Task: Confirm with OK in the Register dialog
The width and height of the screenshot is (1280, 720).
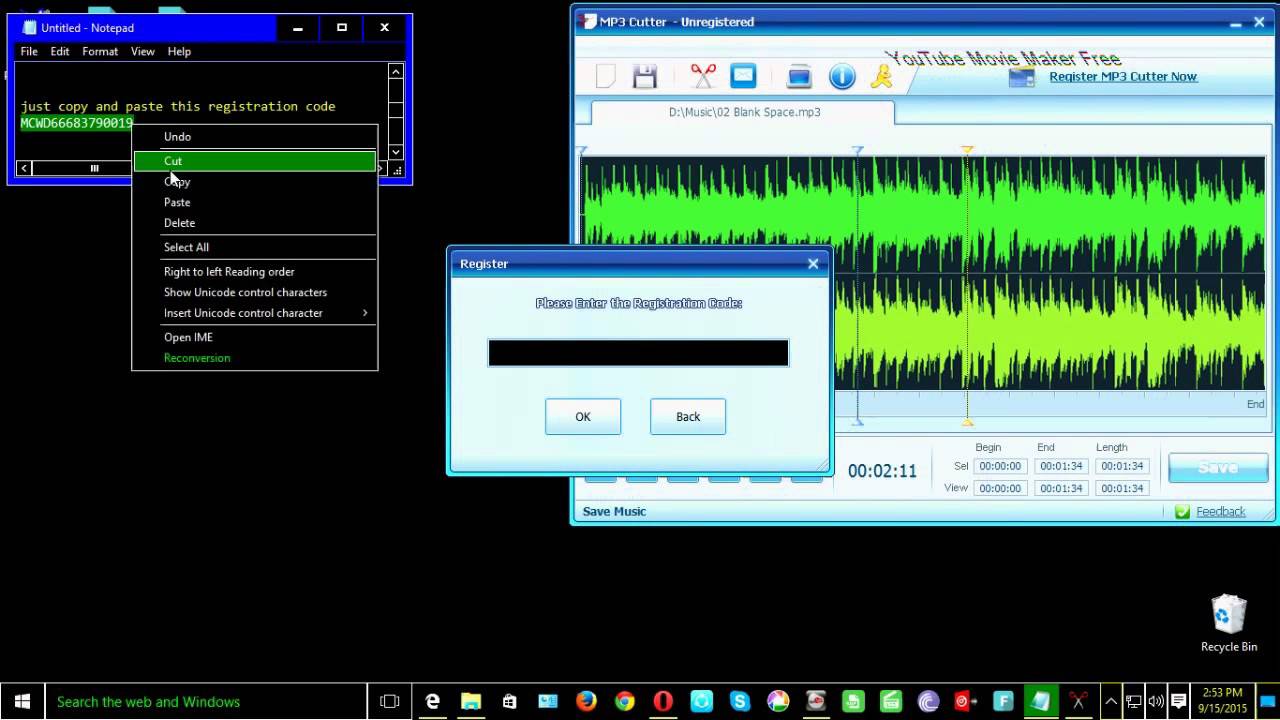Action: click(583, 417)
